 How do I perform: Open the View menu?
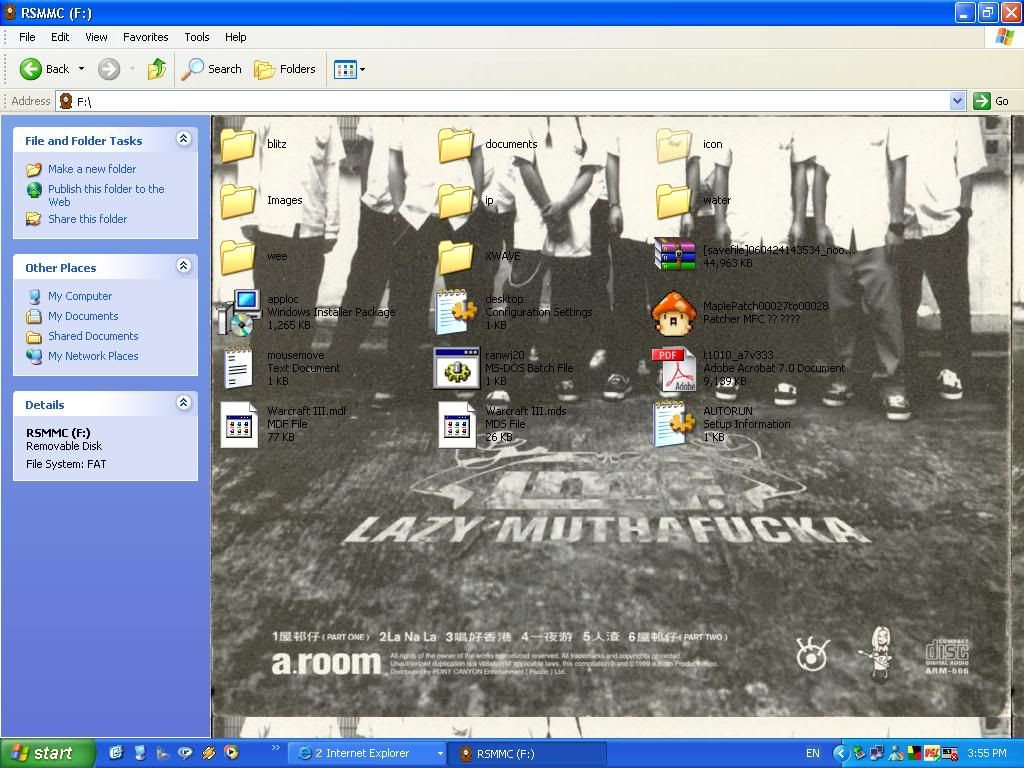[96, 37]
